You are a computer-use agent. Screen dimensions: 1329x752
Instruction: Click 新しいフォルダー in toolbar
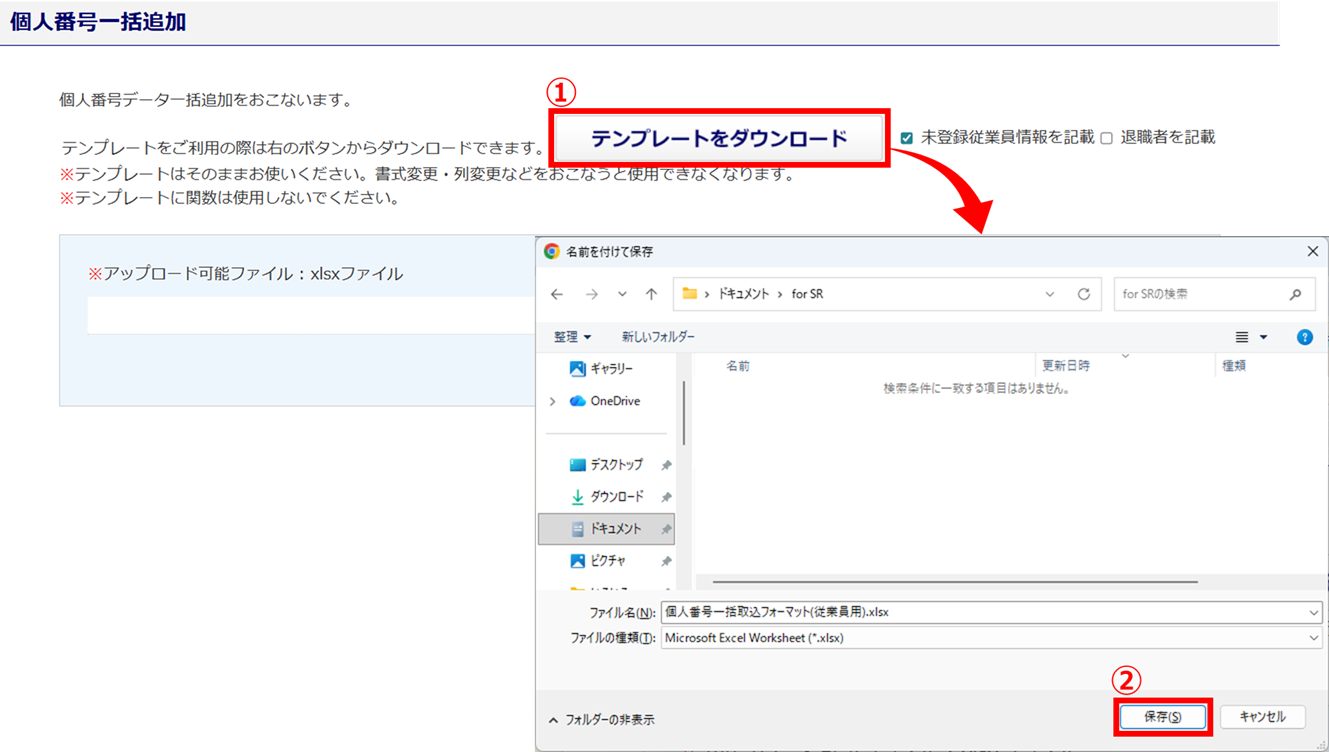tap(657, 337)
